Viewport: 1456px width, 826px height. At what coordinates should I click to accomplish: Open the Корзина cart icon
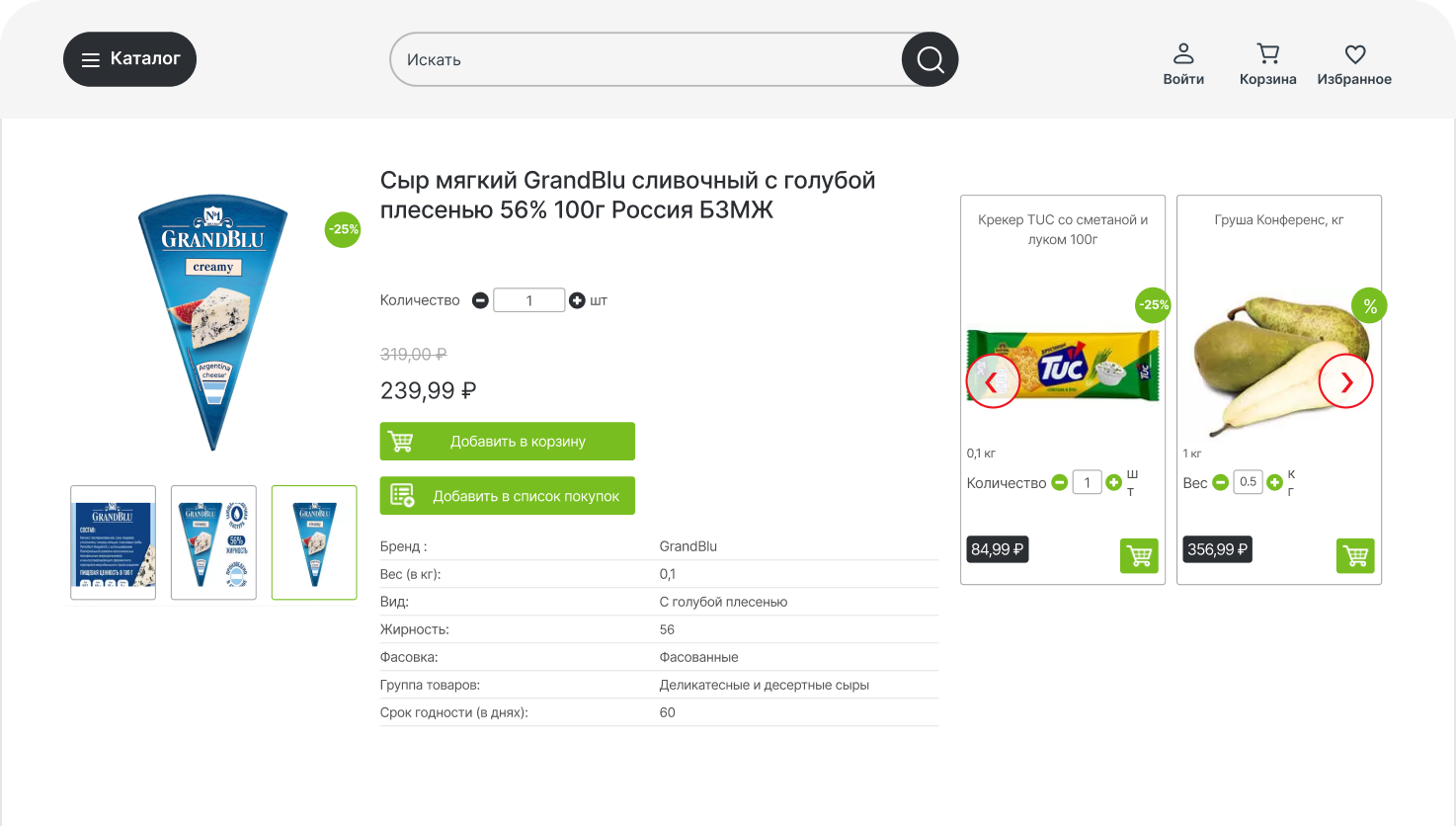coord(1267,54)
